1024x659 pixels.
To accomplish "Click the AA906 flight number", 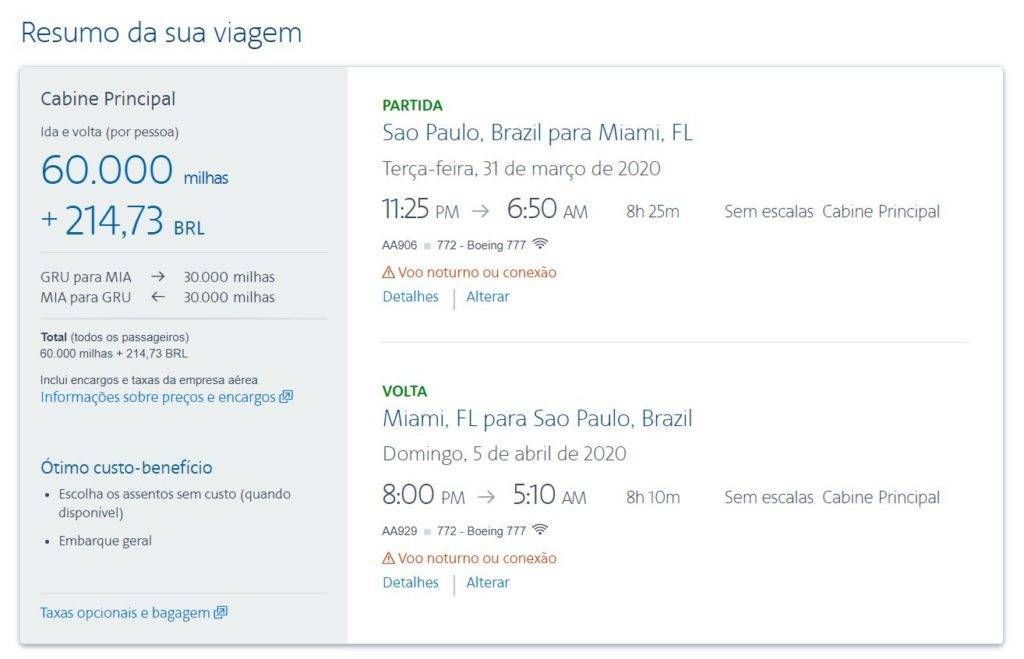I will (399, 246).
